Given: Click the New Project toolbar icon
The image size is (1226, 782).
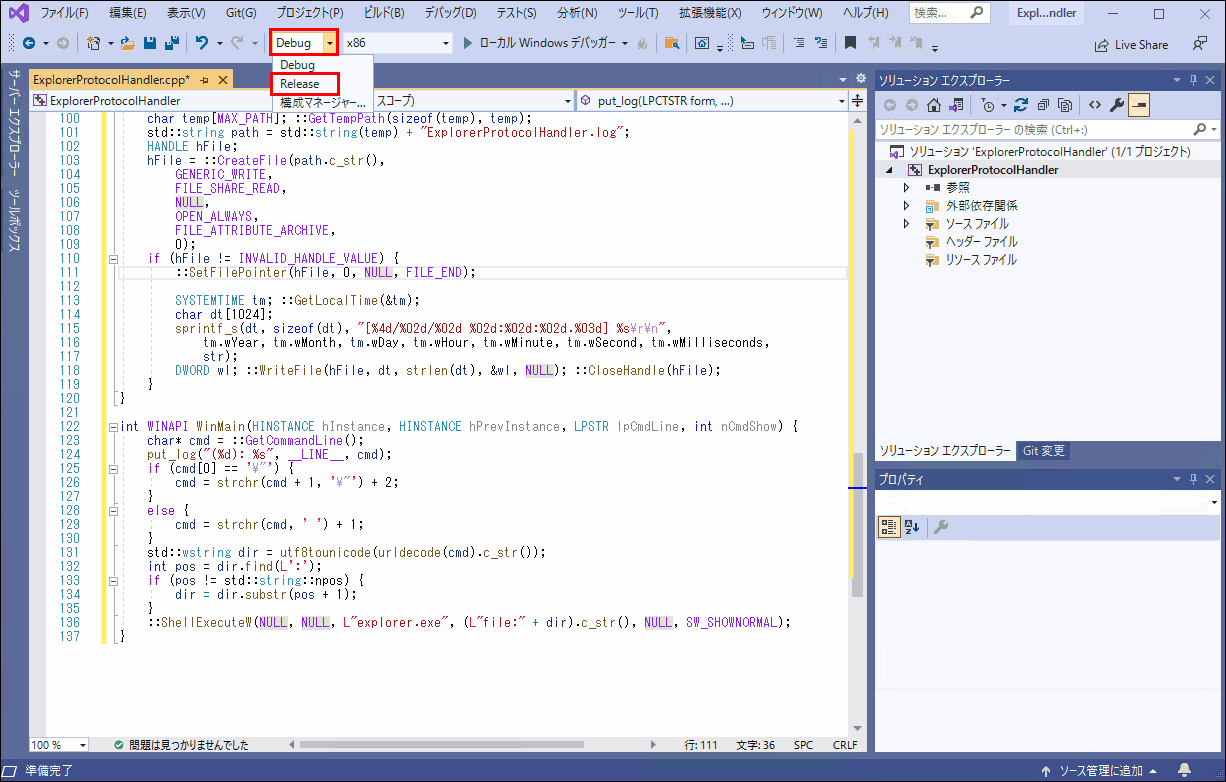Looking at the screenshot, I should [93, 44].
